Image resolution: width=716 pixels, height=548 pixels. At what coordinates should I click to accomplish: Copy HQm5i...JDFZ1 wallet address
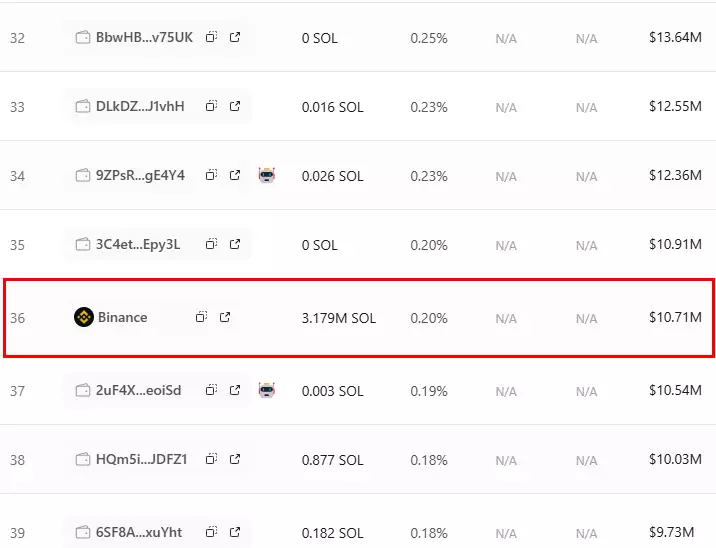[x=211, y=459]
